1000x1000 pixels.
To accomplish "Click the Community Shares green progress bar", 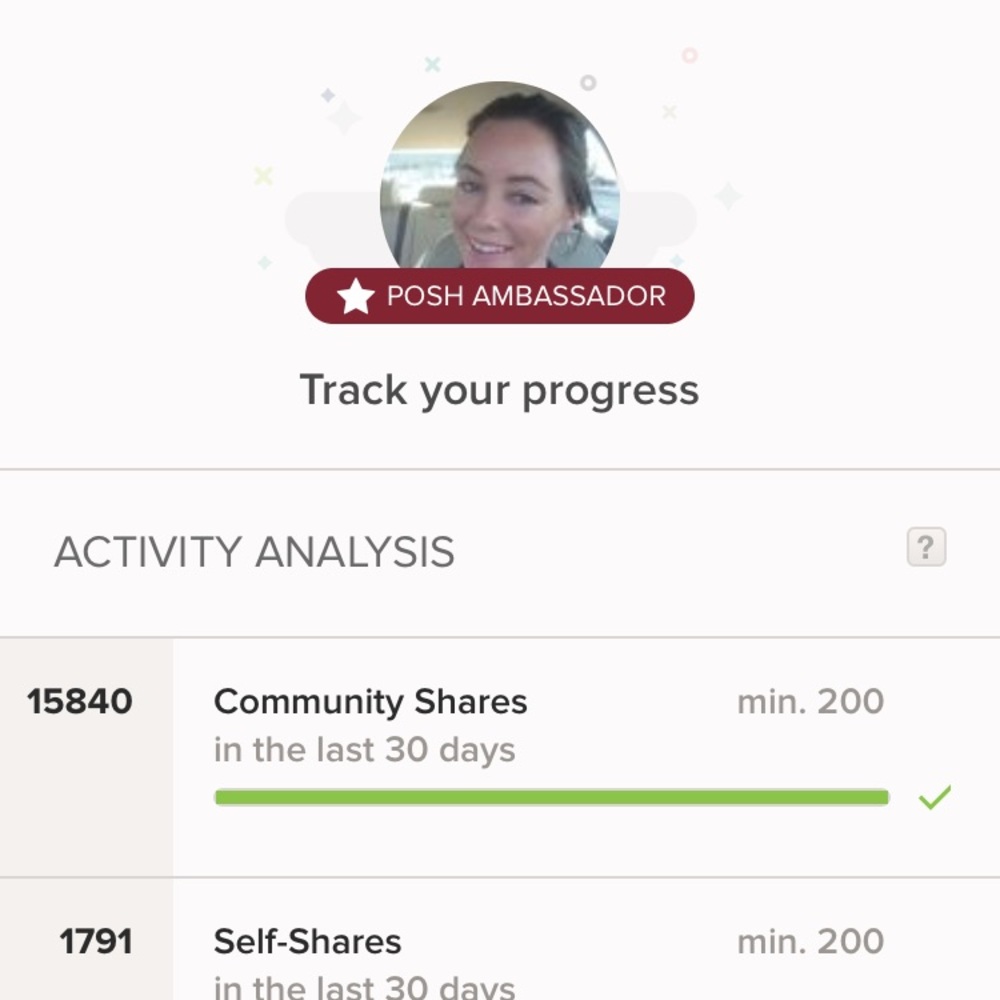I will 551,798.
